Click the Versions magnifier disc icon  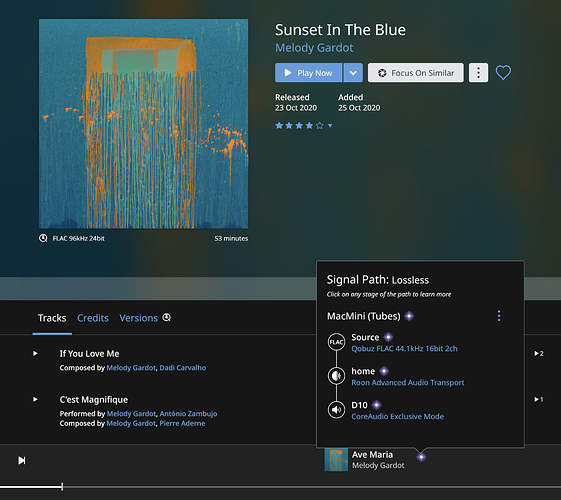coord(167,318)
